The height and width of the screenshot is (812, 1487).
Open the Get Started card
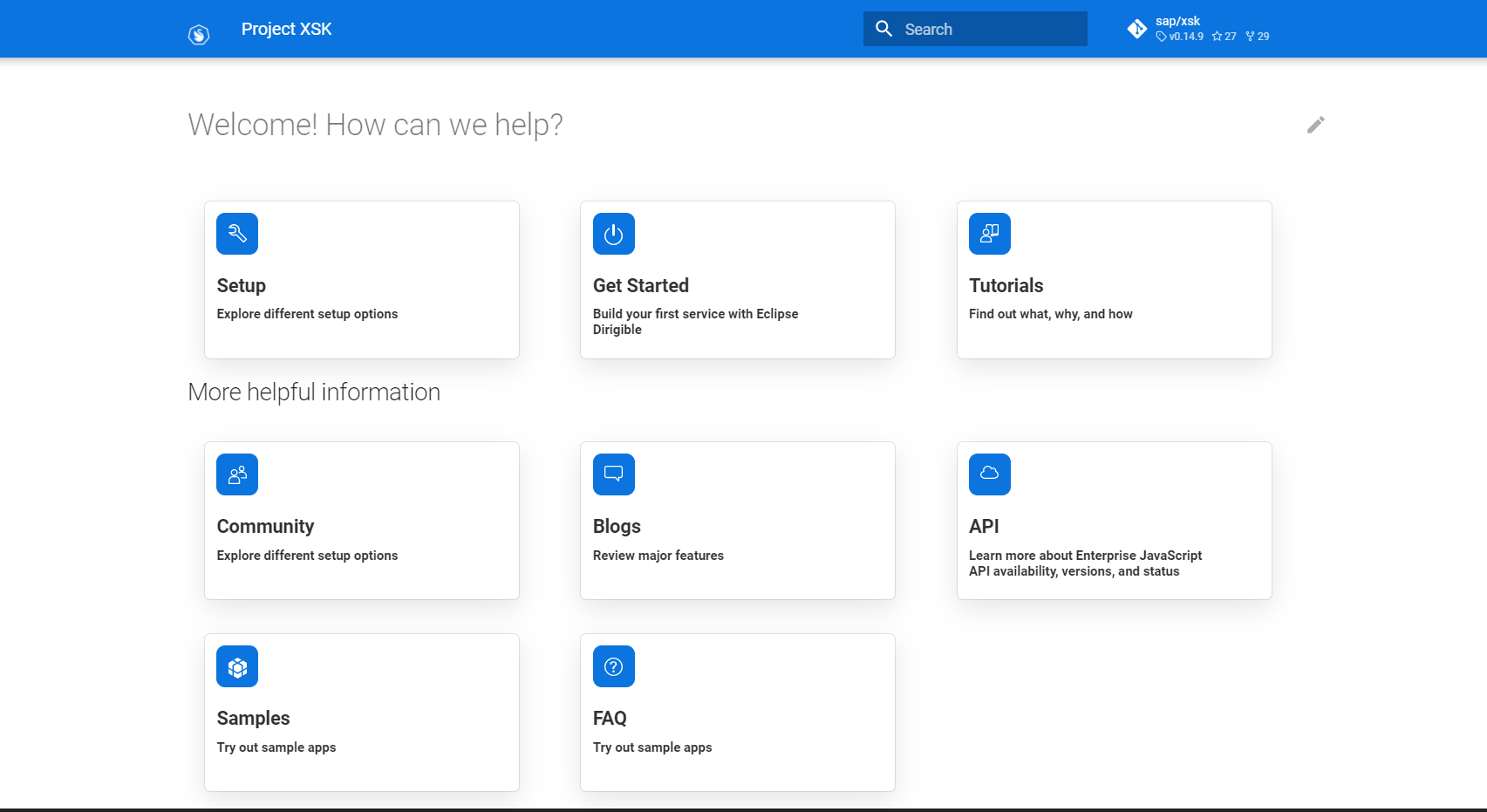(x=737, y=279)
